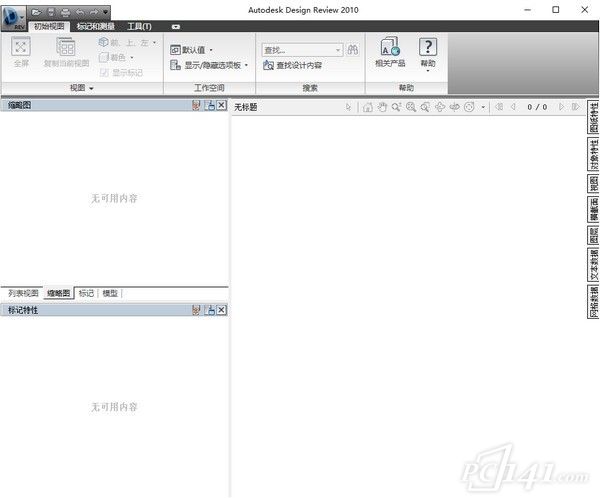Click the SteeringWheels icon

[x=469, y=107]
